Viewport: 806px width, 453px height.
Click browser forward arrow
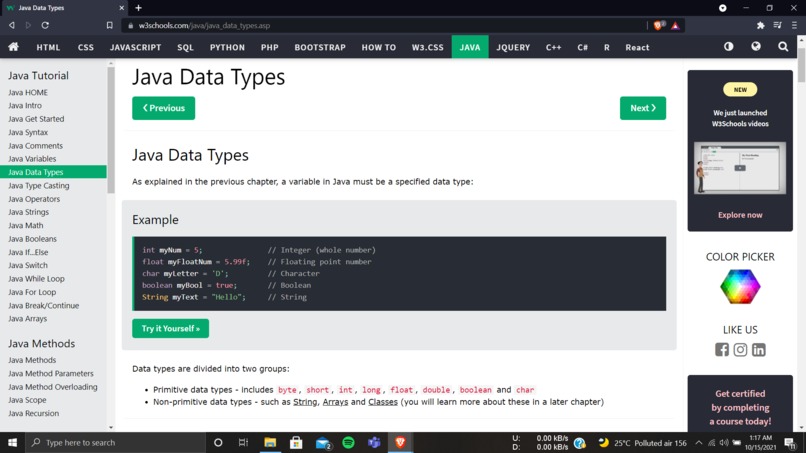28,25
